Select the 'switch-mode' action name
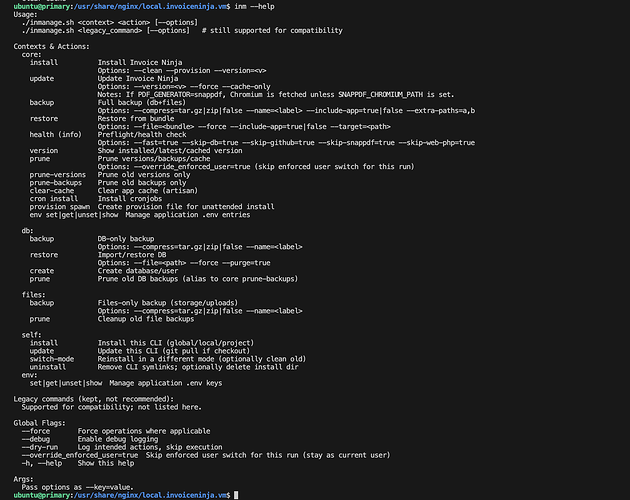The image size is (630, 500). coord(51,359)
